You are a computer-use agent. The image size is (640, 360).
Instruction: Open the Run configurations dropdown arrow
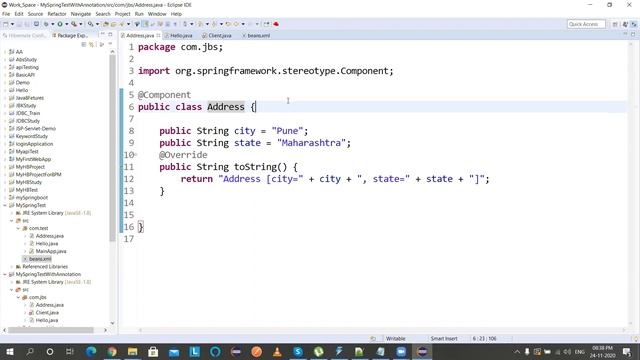(67, 24)
